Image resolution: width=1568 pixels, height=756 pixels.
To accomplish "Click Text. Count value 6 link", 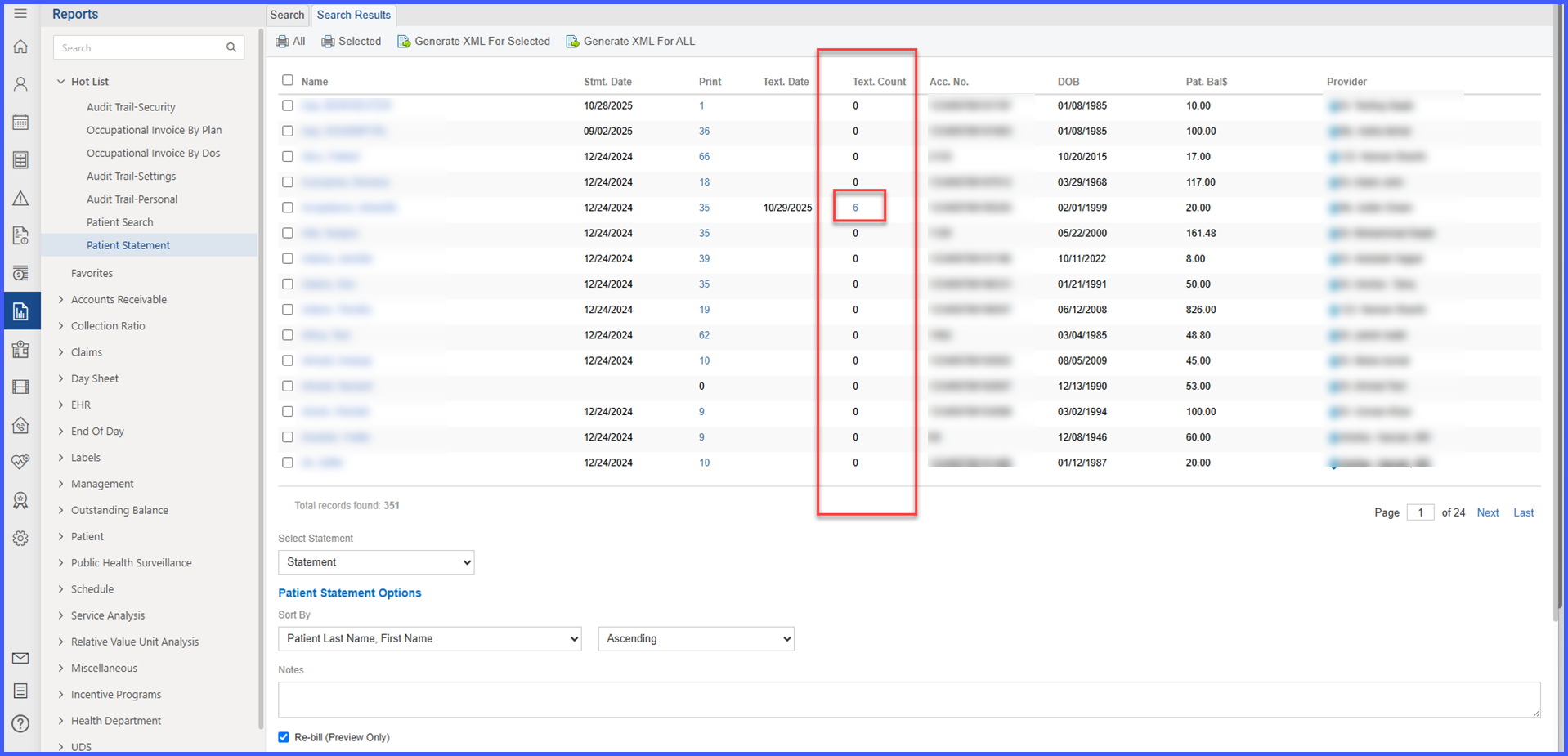I will 856,208.
